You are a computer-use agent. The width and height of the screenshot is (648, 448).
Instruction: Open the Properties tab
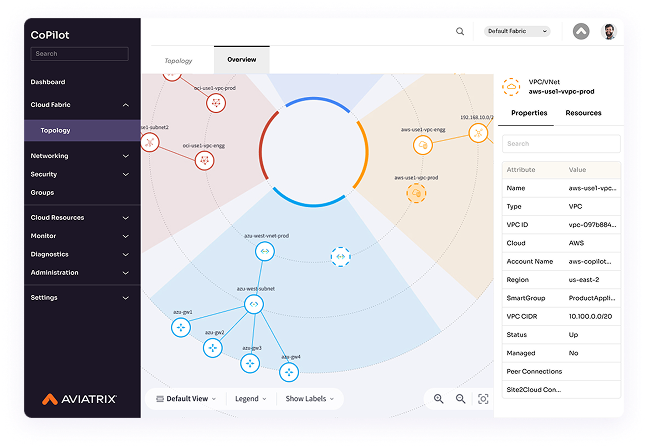tap(529, 113)
